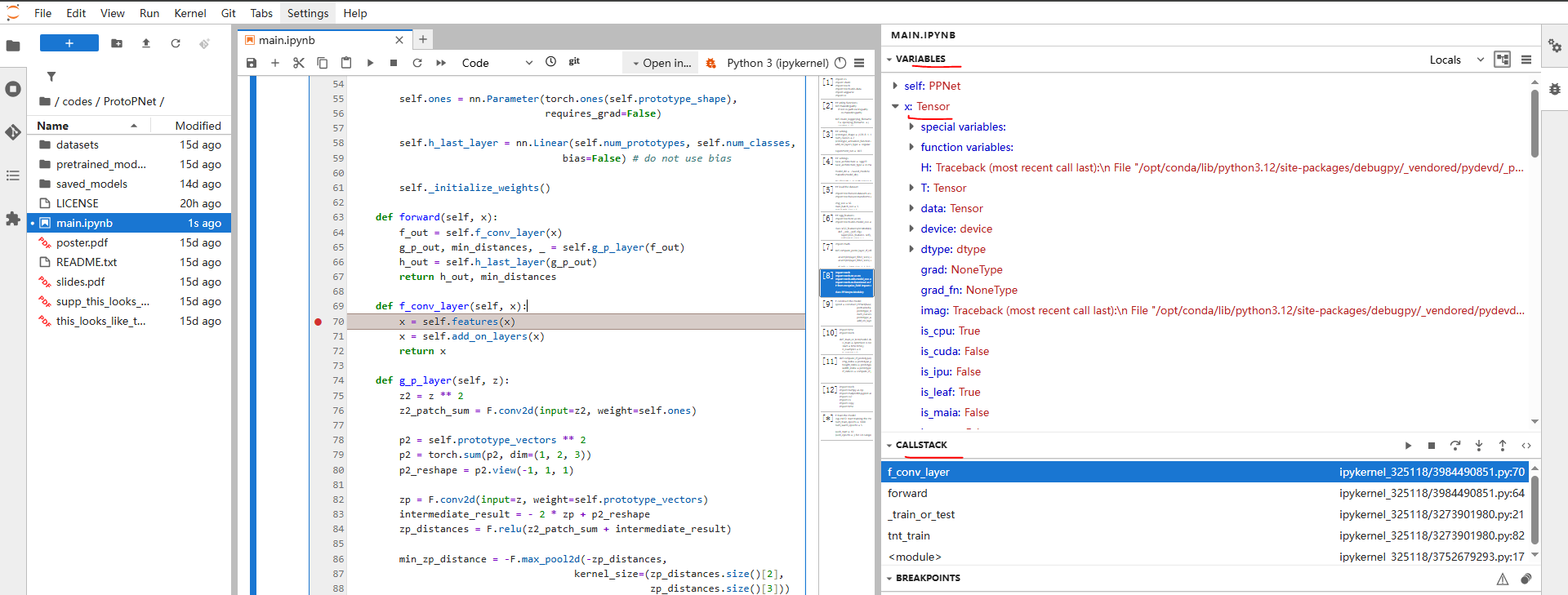Screen dimensions: 1568x595
Task: Click the debugger Step Over icon
Action: click(x=1454, y=446)
